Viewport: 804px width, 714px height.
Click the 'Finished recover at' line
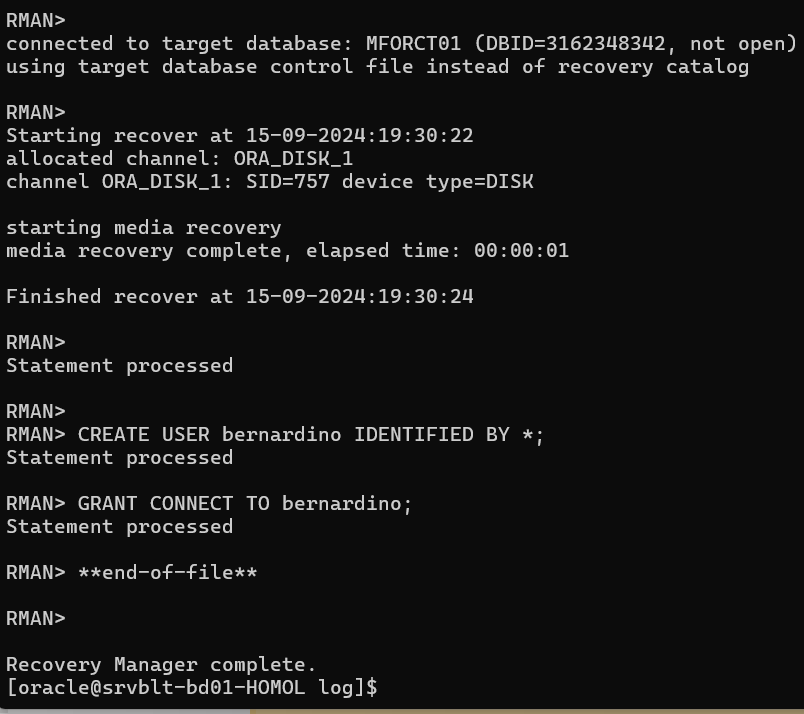pyautogui.click(x=239, y=296)
